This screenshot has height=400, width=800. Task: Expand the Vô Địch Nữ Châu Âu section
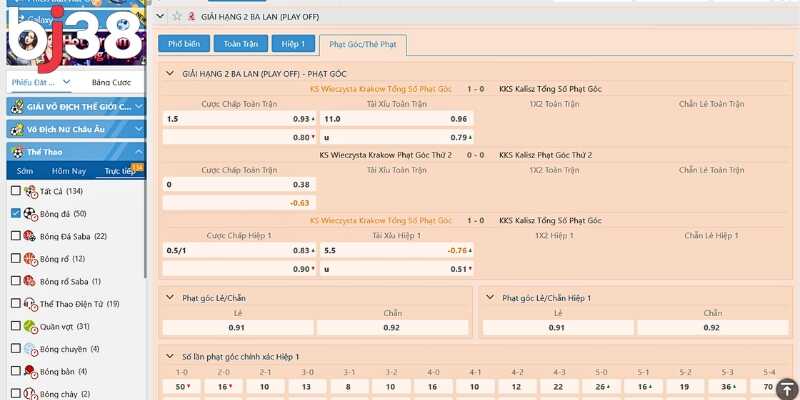point(138,129)
